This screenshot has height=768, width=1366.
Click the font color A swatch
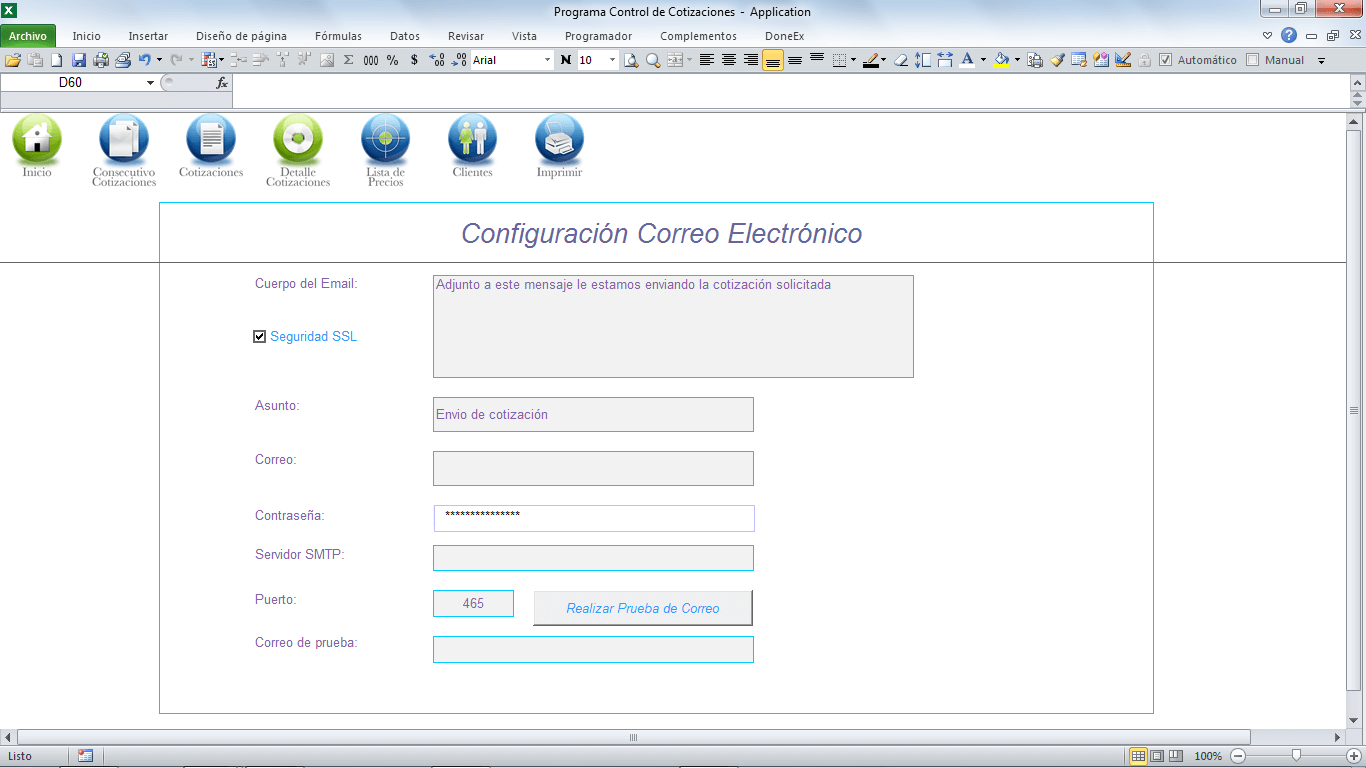967,60
